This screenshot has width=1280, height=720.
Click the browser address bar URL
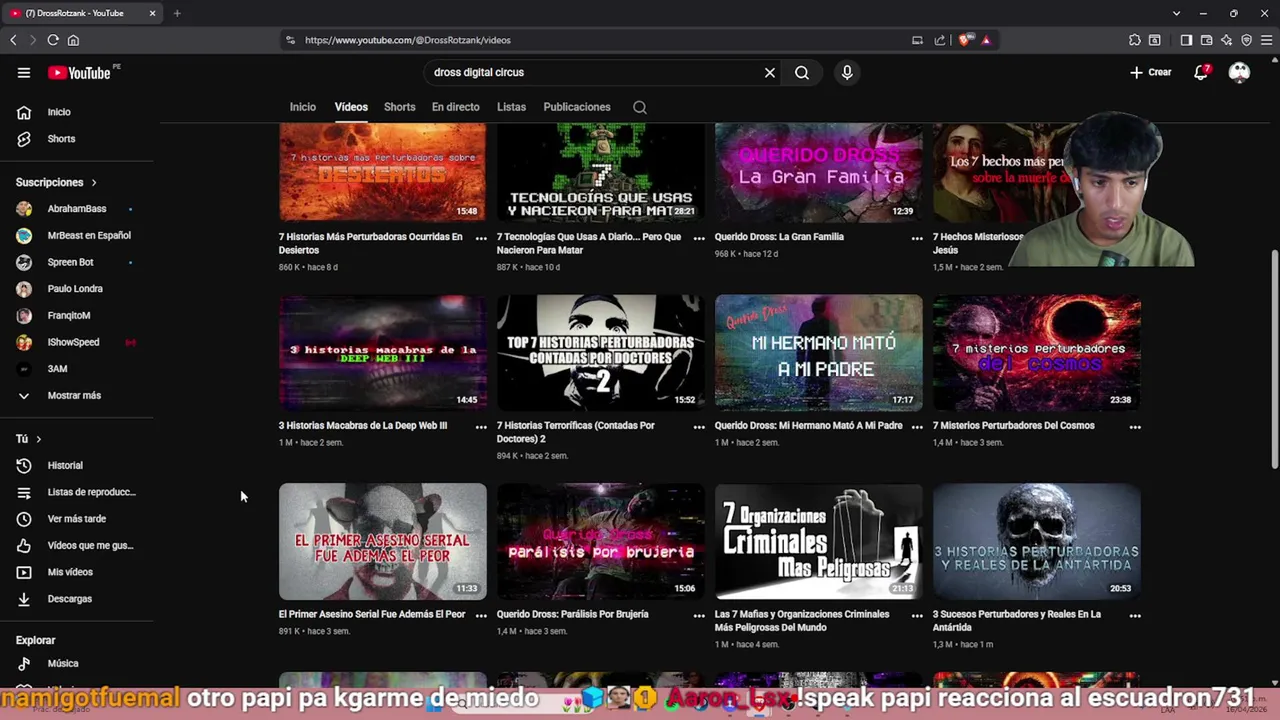408,40
